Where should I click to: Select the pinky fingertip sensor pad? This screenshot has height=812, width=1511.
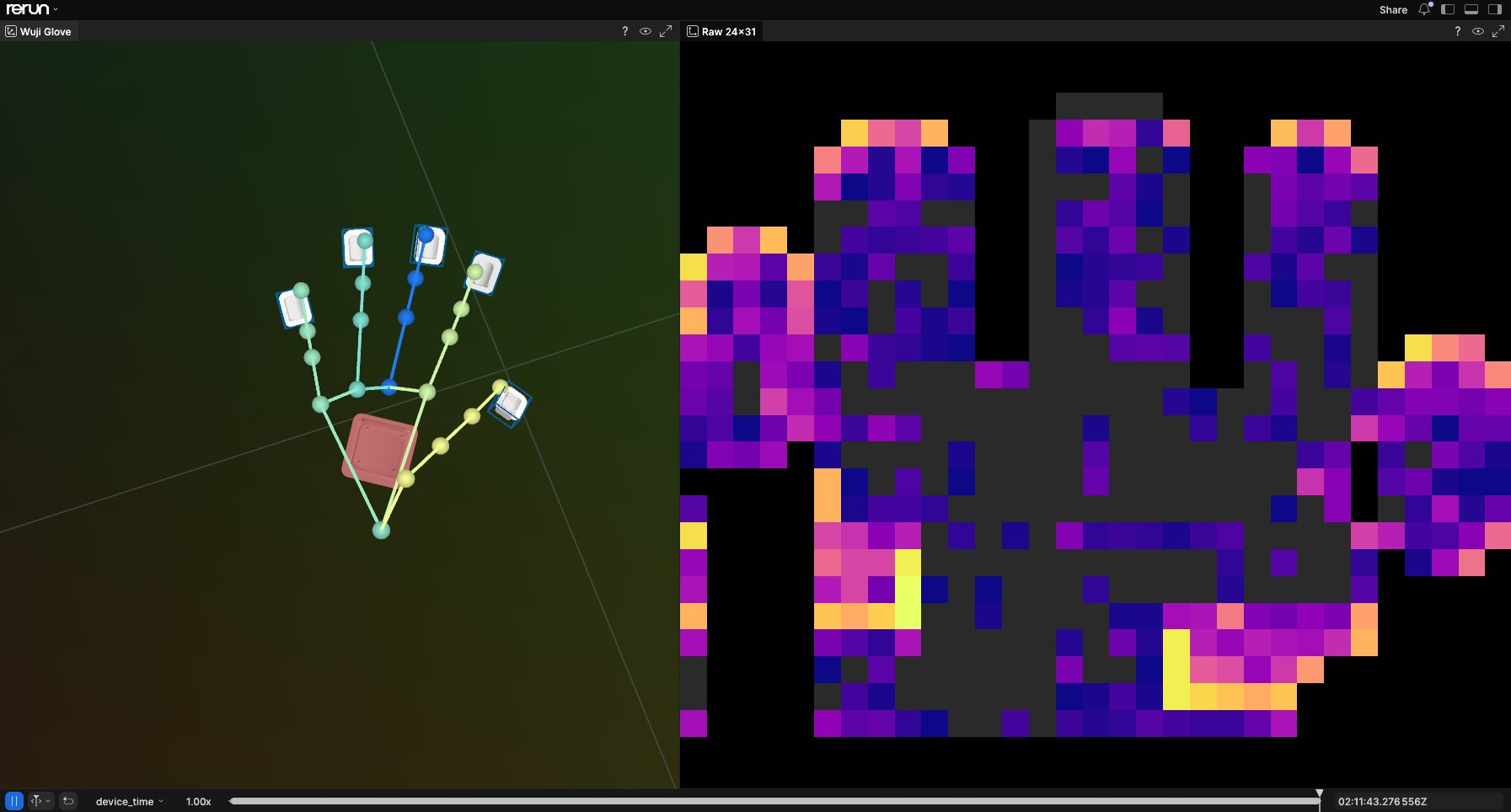(x=294, y=307)
